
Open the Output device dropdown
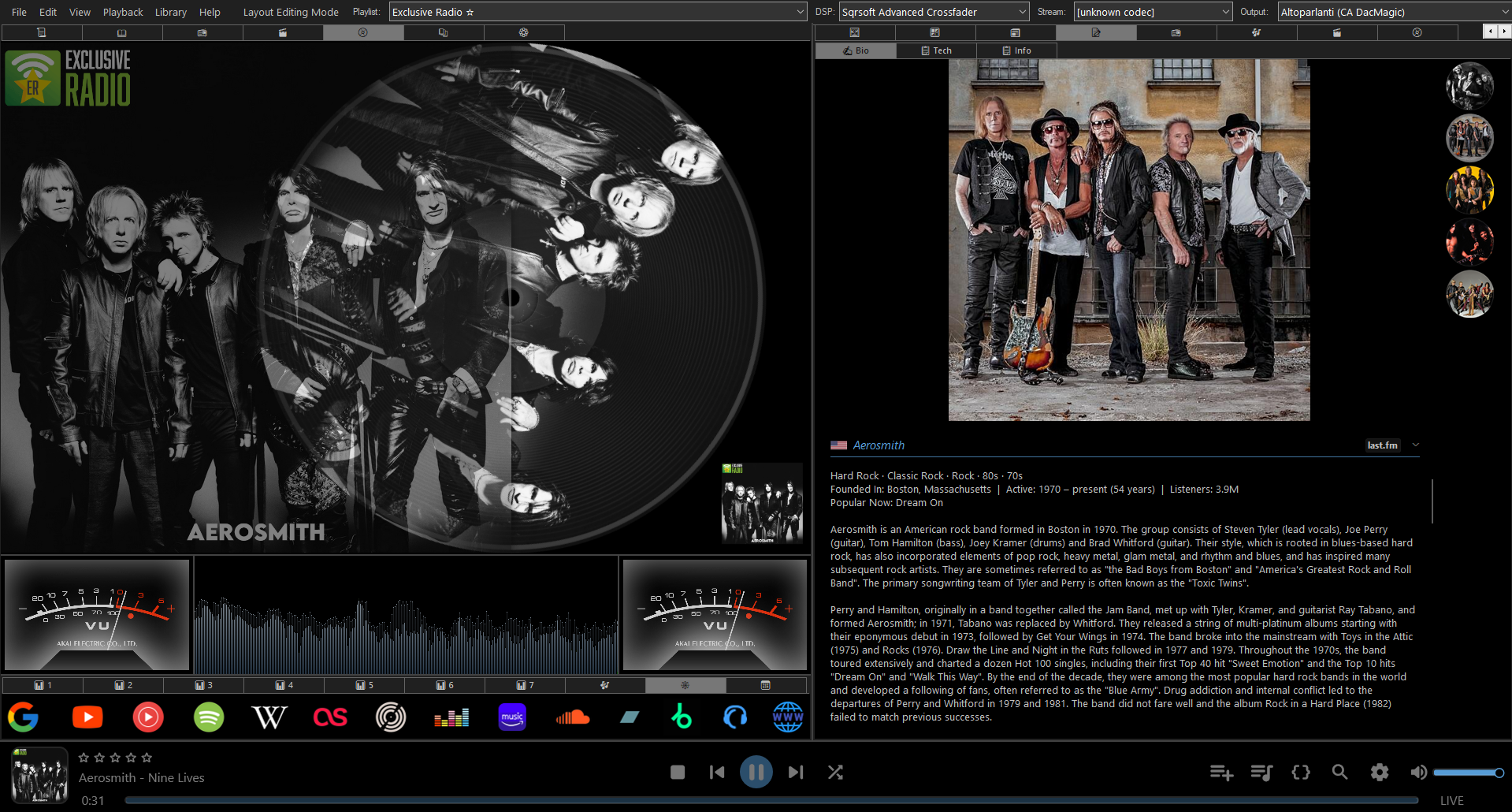[1395, 12]
